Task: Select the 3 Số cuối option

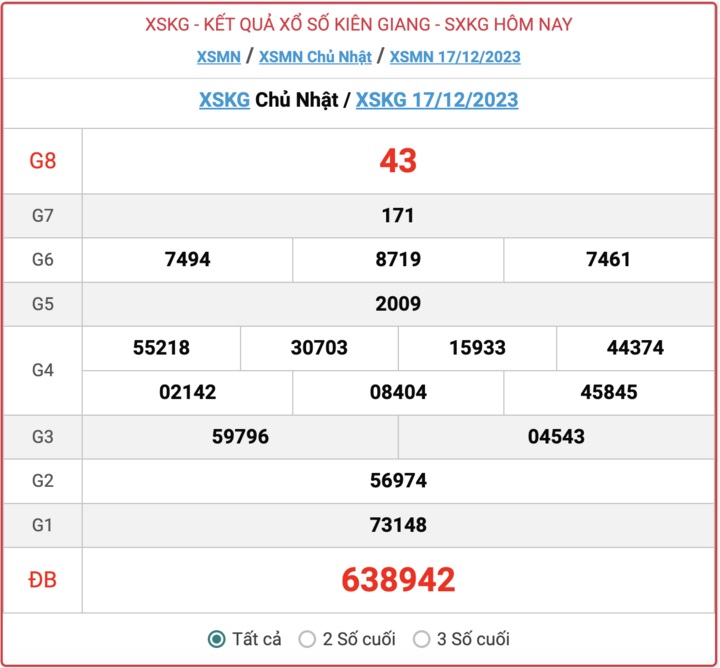Action: (421, 639)
